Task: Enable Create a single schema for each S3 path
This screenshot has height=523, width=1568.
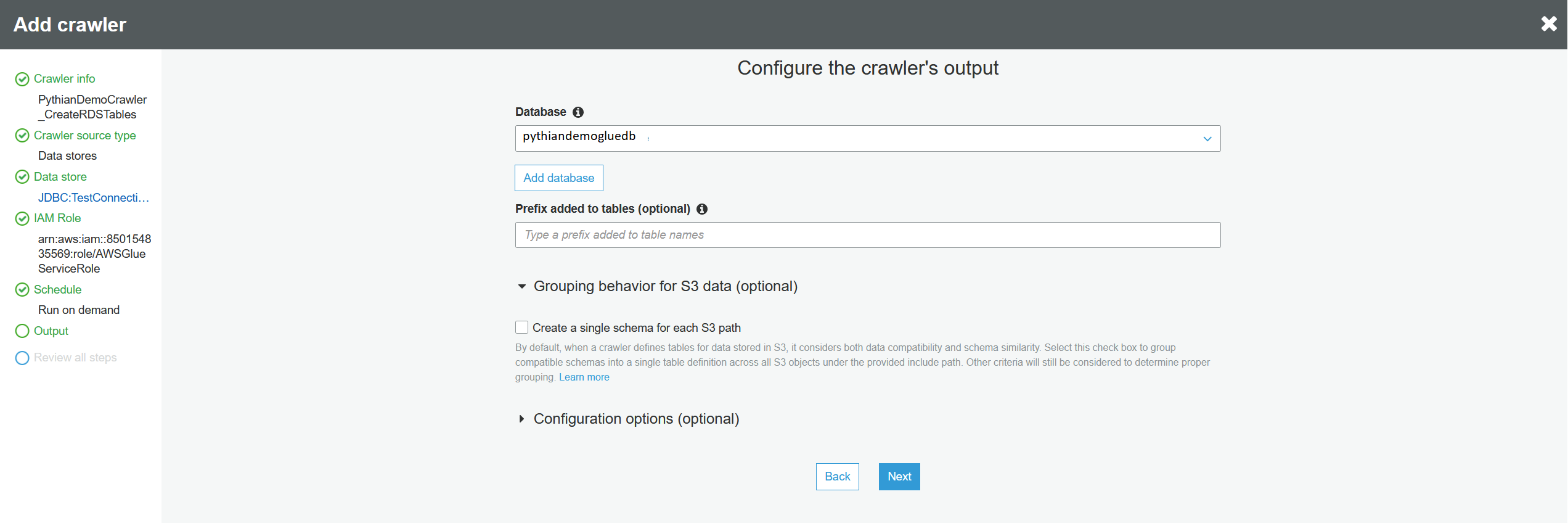Action: pyautogui.click(x=522, y=327)
